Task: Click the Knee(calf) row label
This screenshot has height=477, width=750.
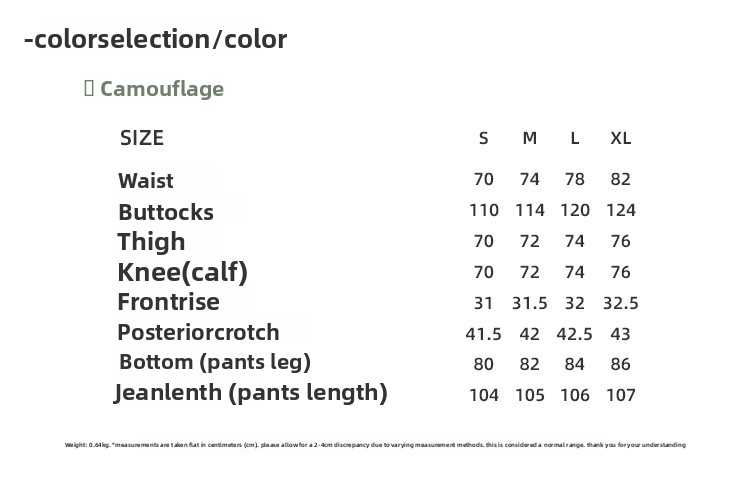Action: (x=182, y=272)
